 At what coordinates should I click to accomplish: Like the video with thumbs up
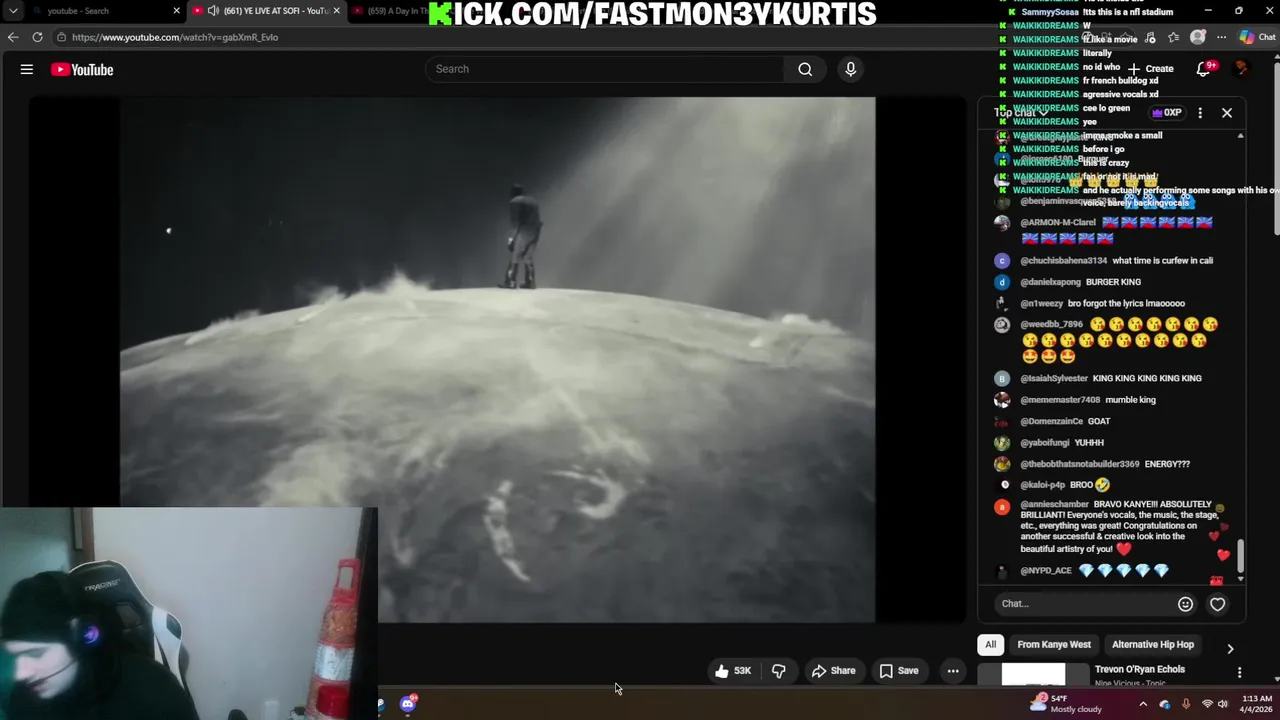coord(733,671)
